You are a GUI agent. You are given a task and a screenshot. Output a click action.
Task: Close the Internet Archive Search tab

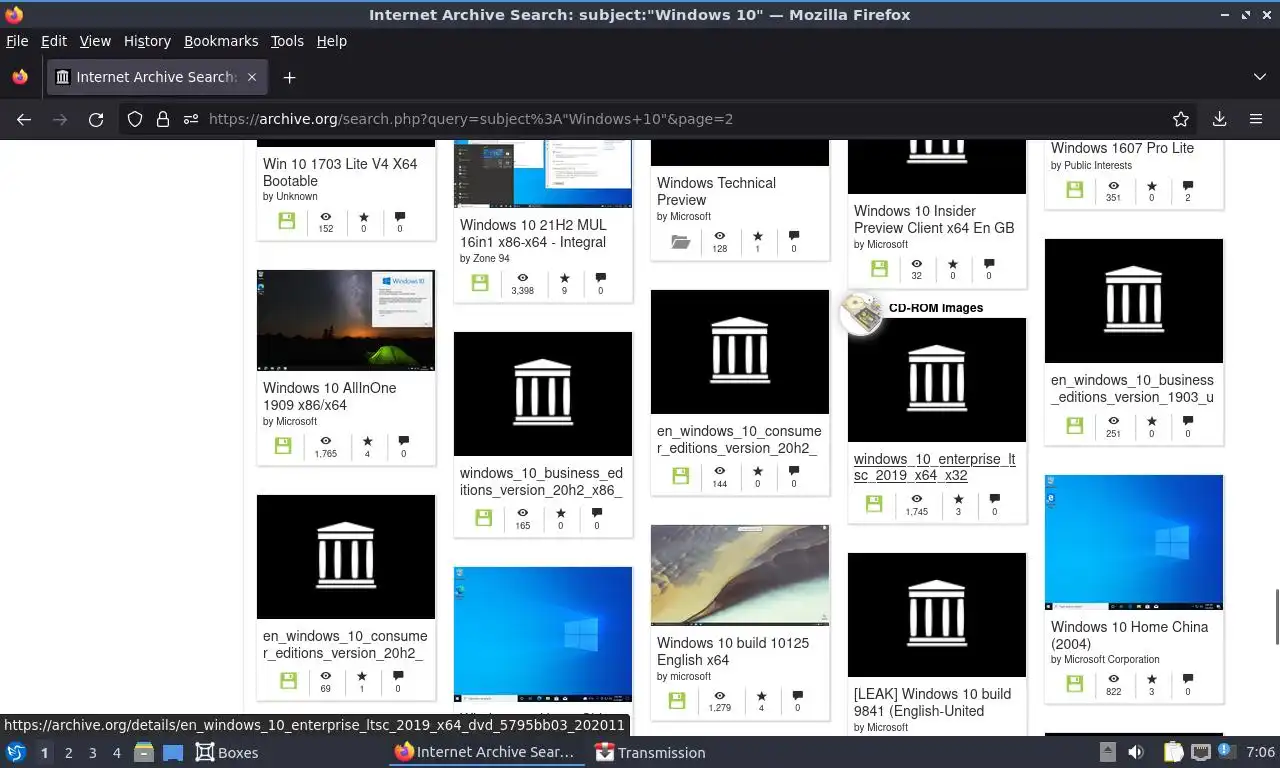point(252,77)
